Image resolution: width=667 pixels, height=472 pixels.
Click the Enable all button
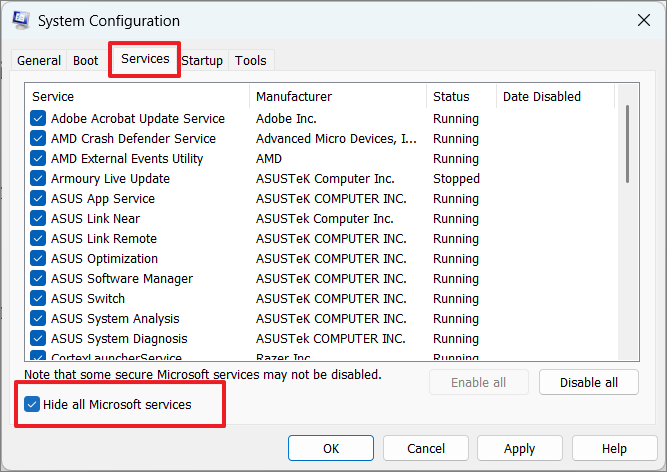coord(479,382)
